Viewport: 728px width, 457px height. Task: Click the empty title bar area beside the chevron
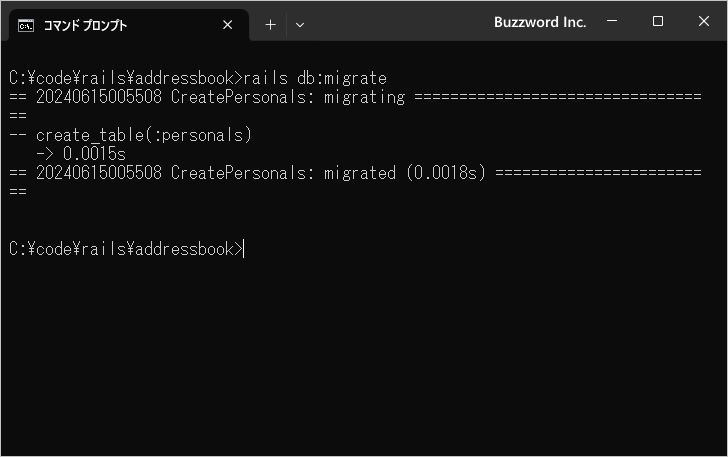click(x=399, y=21)
